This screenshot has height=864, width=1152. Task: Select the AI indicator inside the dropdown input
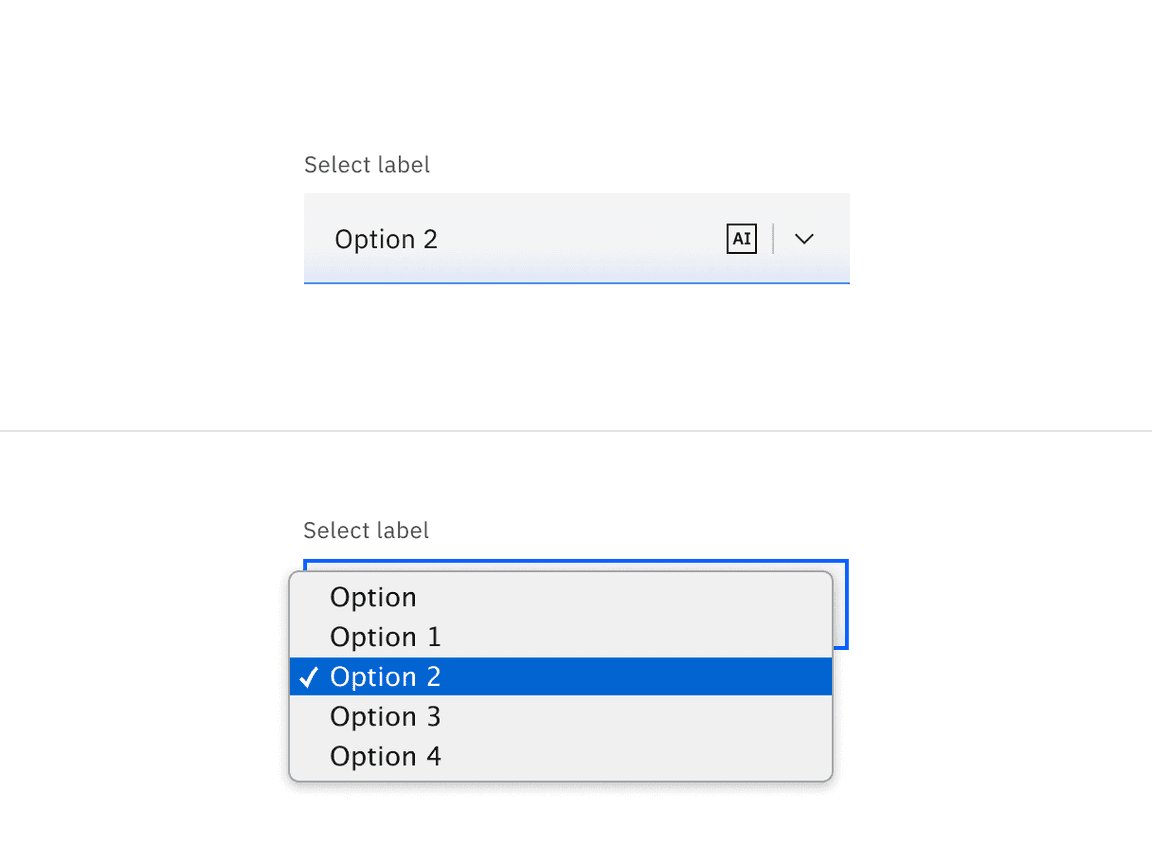point(741,239)
